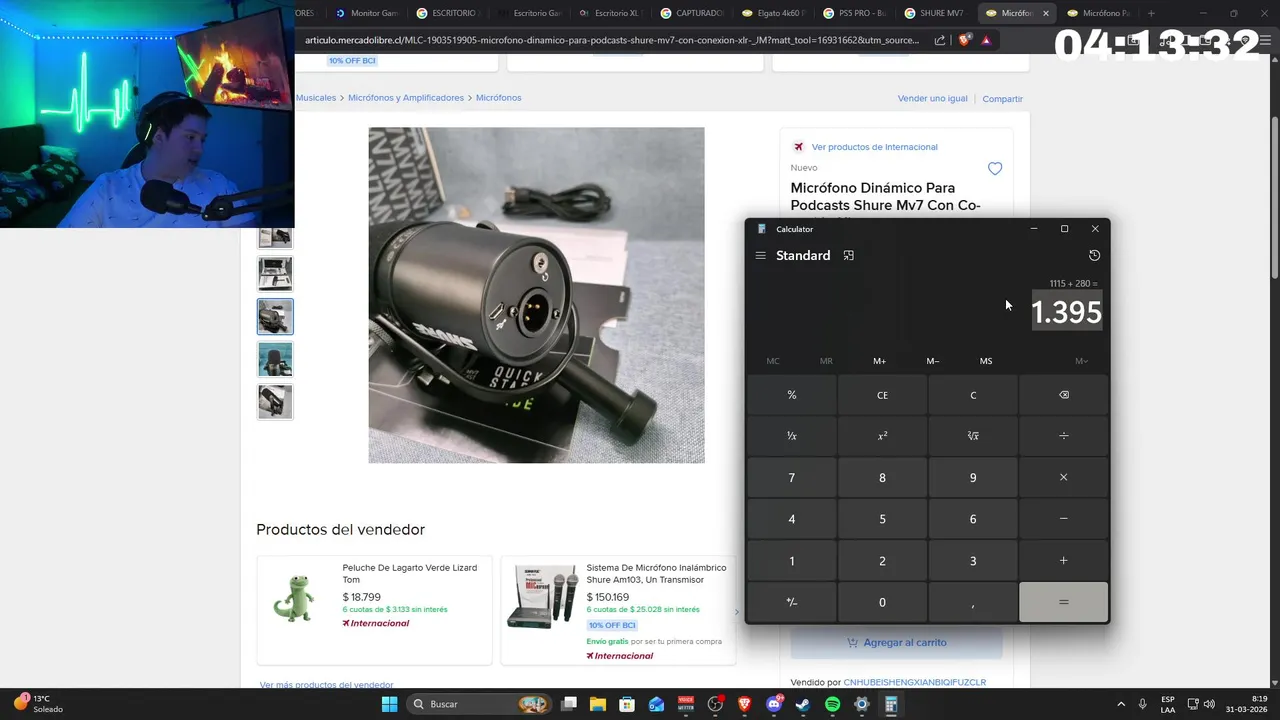The width and height of the screenshot is (1280, 720).
Task: Switch to the CAPTURADOR browser tab
Action: click(692, 13)
